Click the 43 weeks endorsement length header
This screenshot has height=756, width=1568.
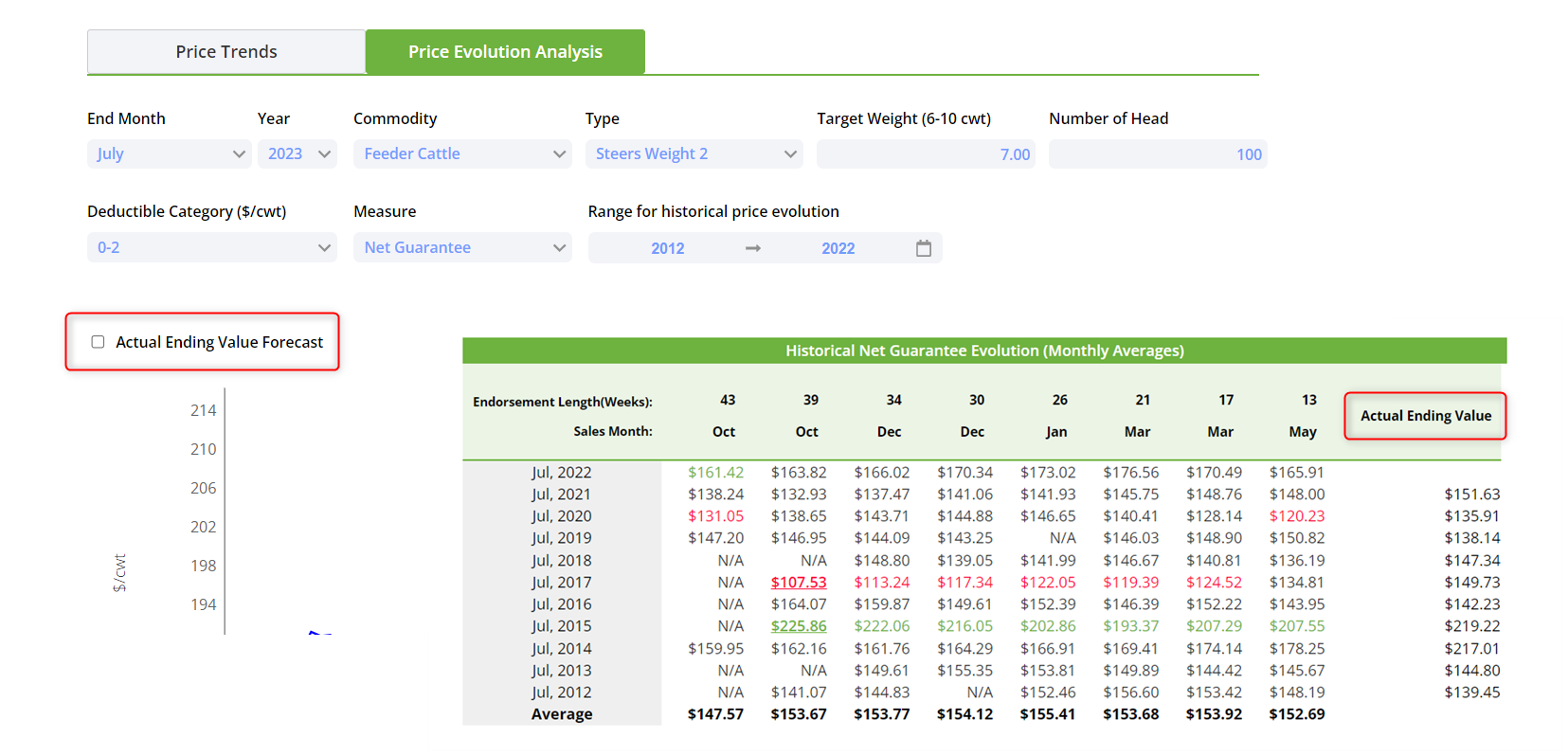[728, 400]
